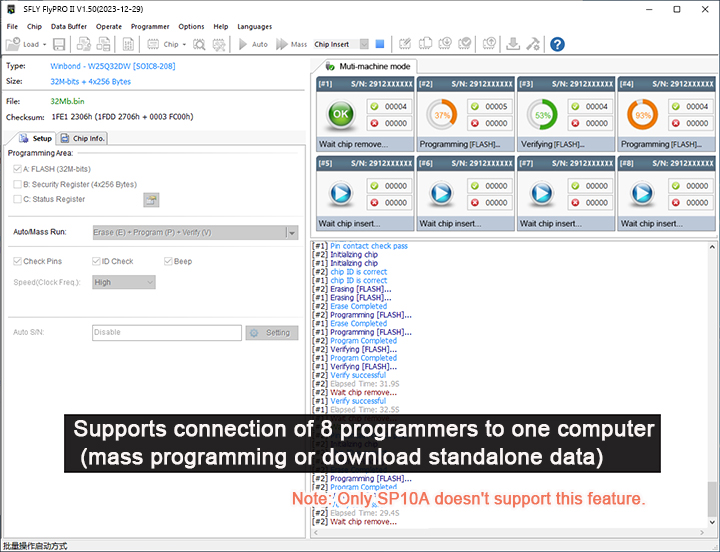Toggle the A: FLASH (32M-bits) checkbox
This screenshot has height=552, width=720.
(x=17, y=170)
